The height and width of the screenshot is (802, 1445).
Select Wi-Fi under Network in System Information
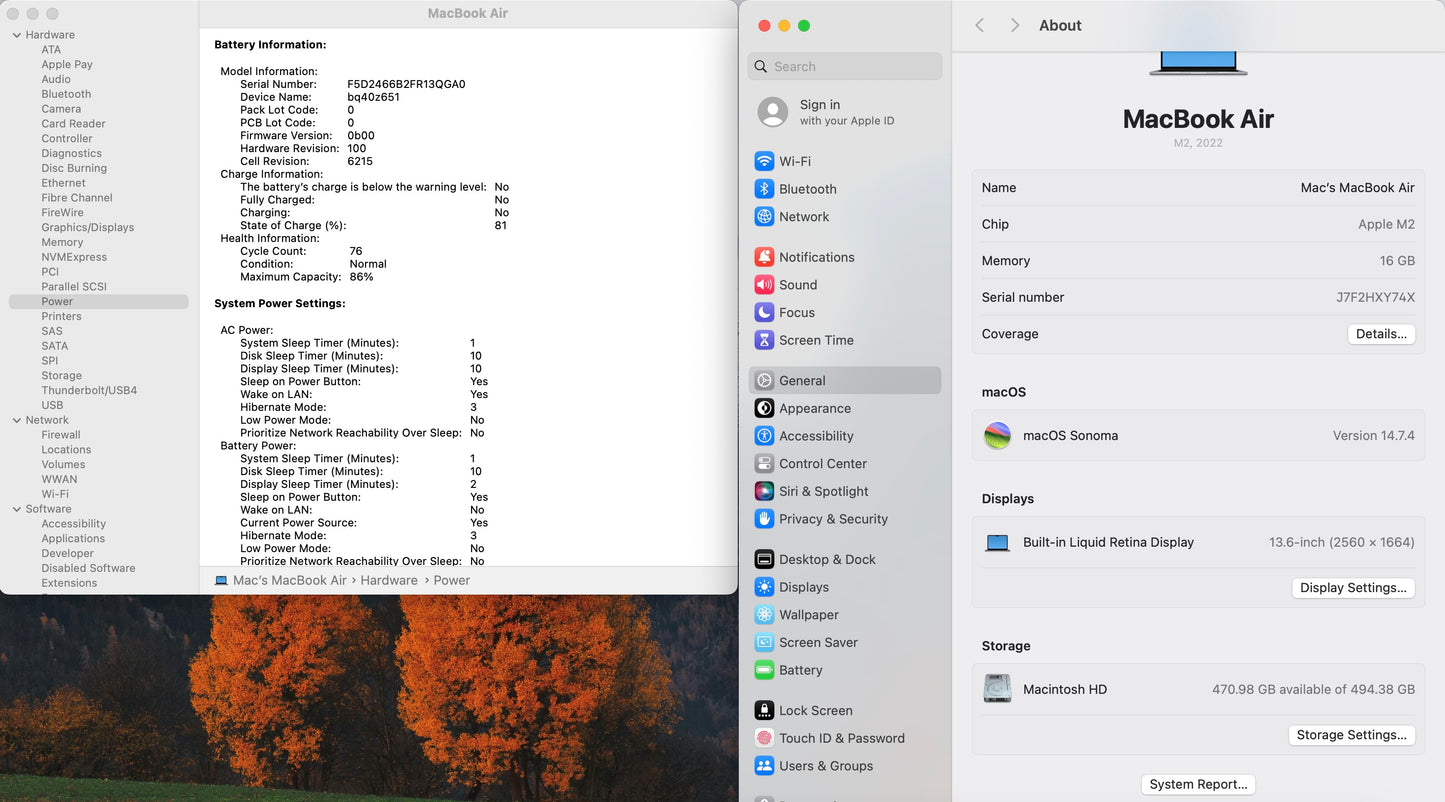[x=55, y=494]
